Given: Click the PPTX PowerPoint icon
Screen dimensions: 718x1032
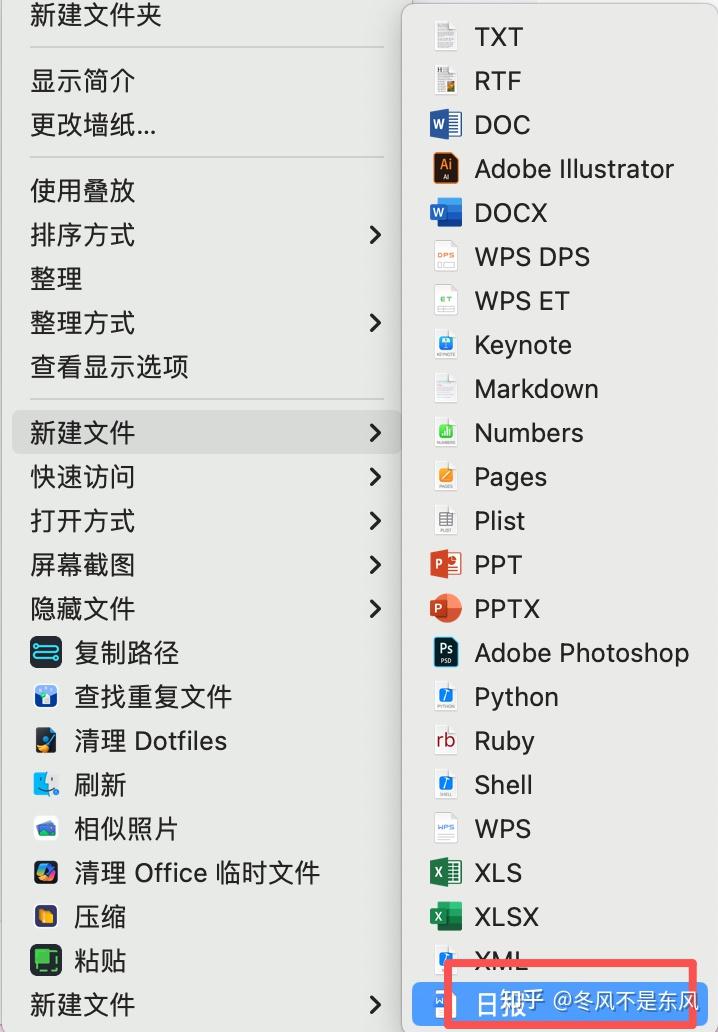Looking at the screenshot, I should pos(446,609).
